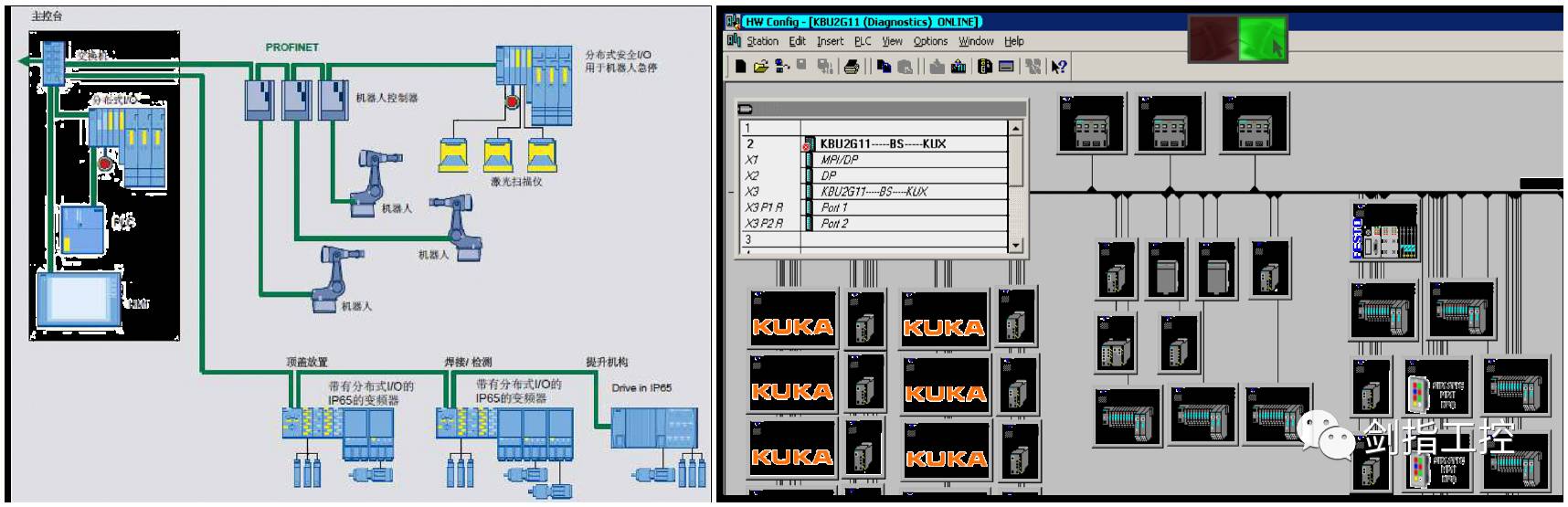Click the Open folder toolbar icon
The width and height of the screenshot is (1568, 507).
pos(760,67)
